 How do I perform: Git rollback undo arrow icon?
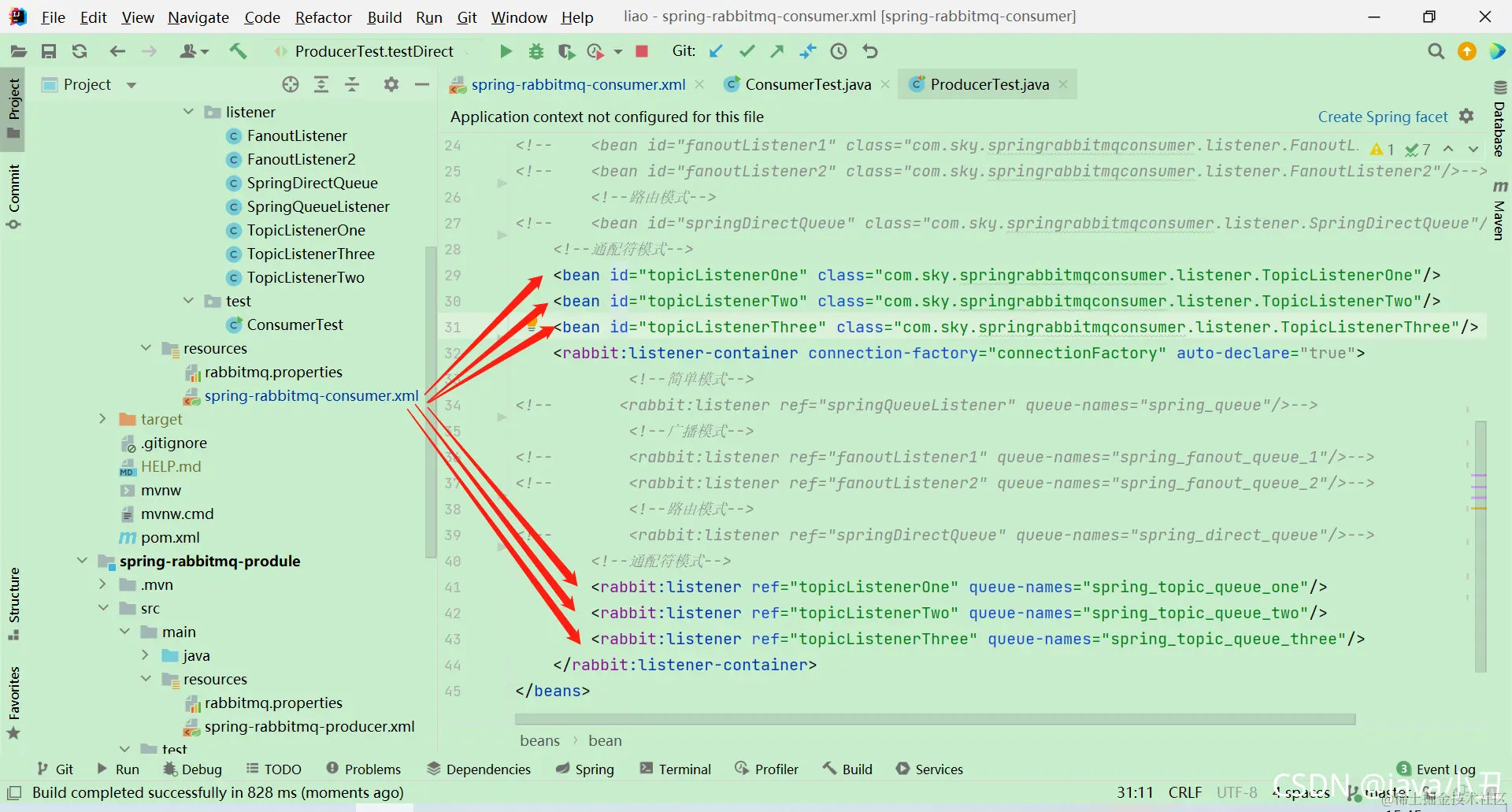(870, 51)
